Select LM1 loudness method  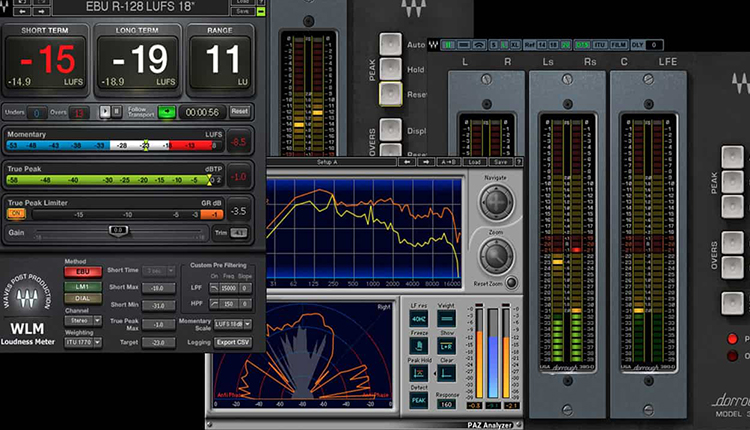(x=83, y=286)
